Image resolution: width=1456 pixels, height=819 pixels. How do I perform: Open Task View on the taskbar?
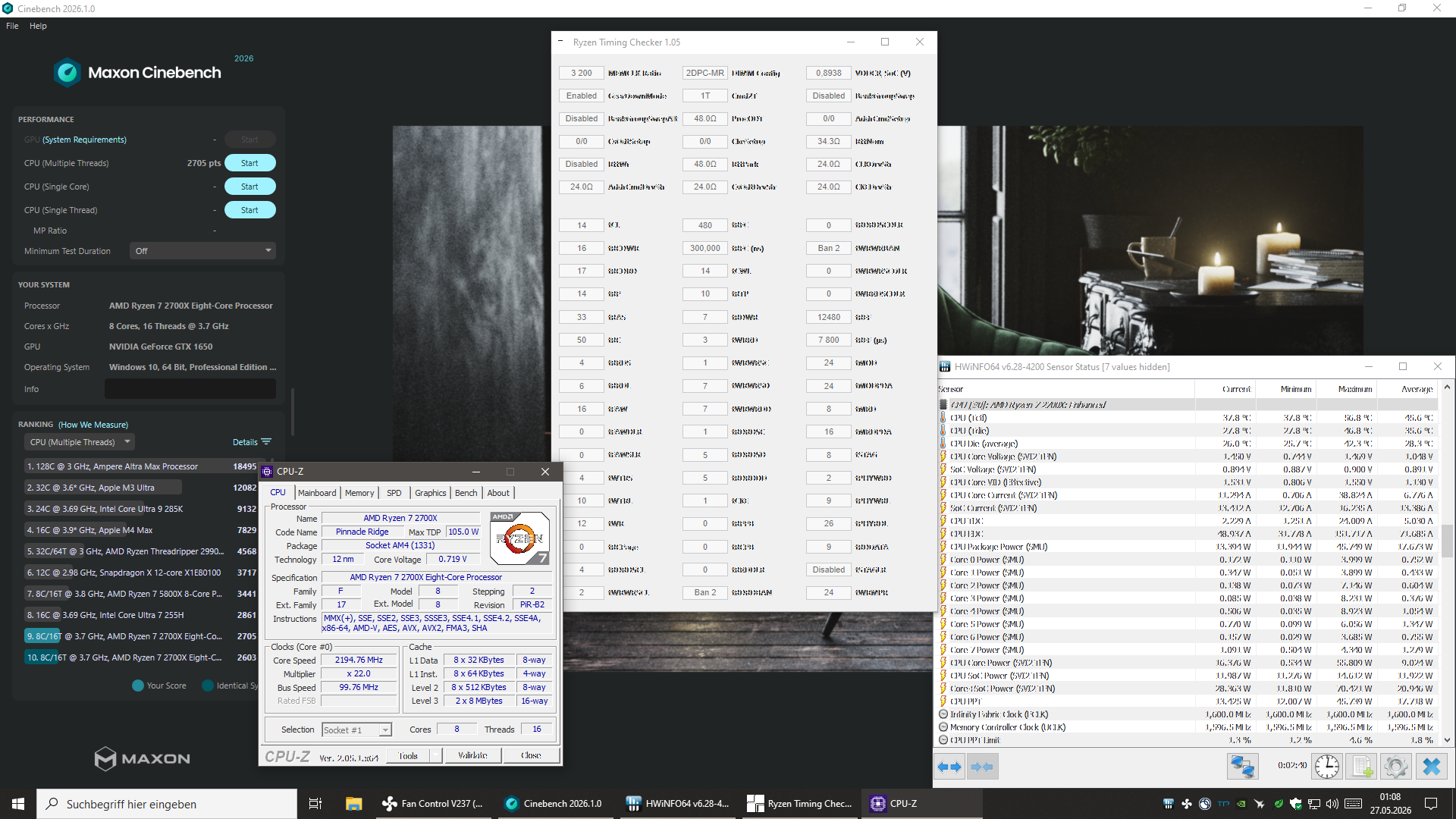pos(315,804)
